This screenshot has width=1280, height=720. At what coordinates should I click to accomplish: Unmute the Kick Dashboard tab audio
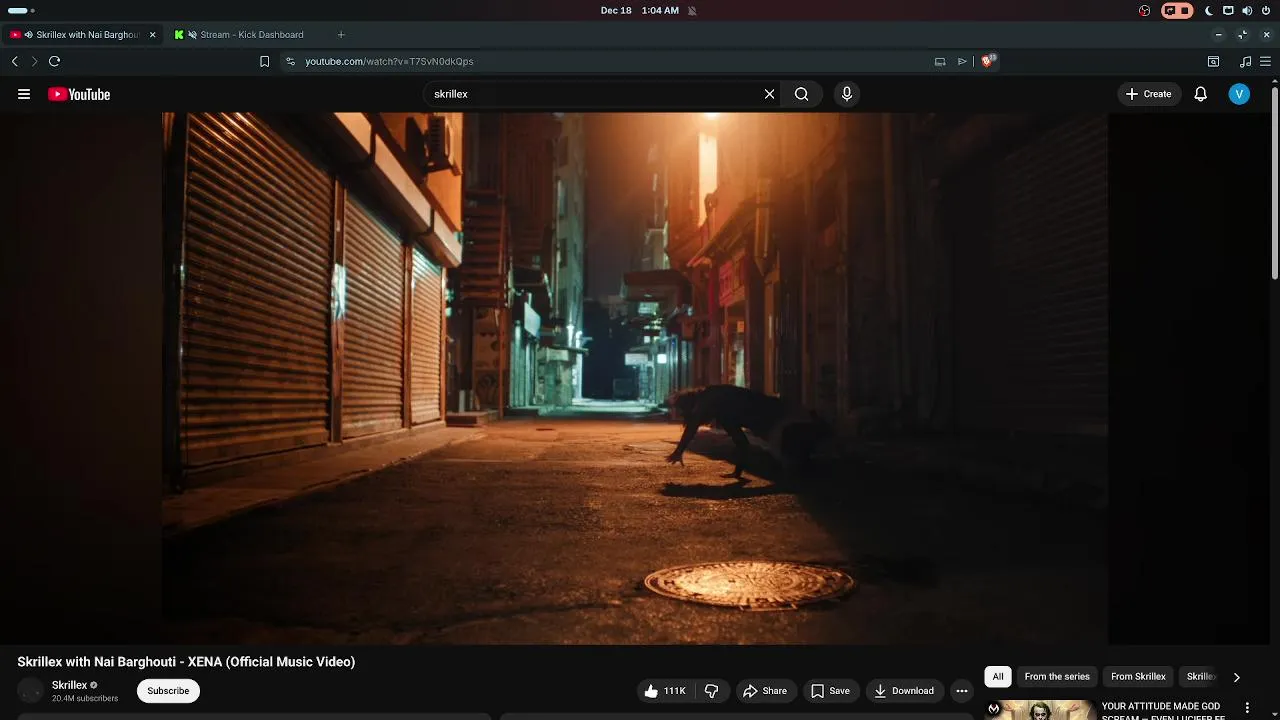192,35
